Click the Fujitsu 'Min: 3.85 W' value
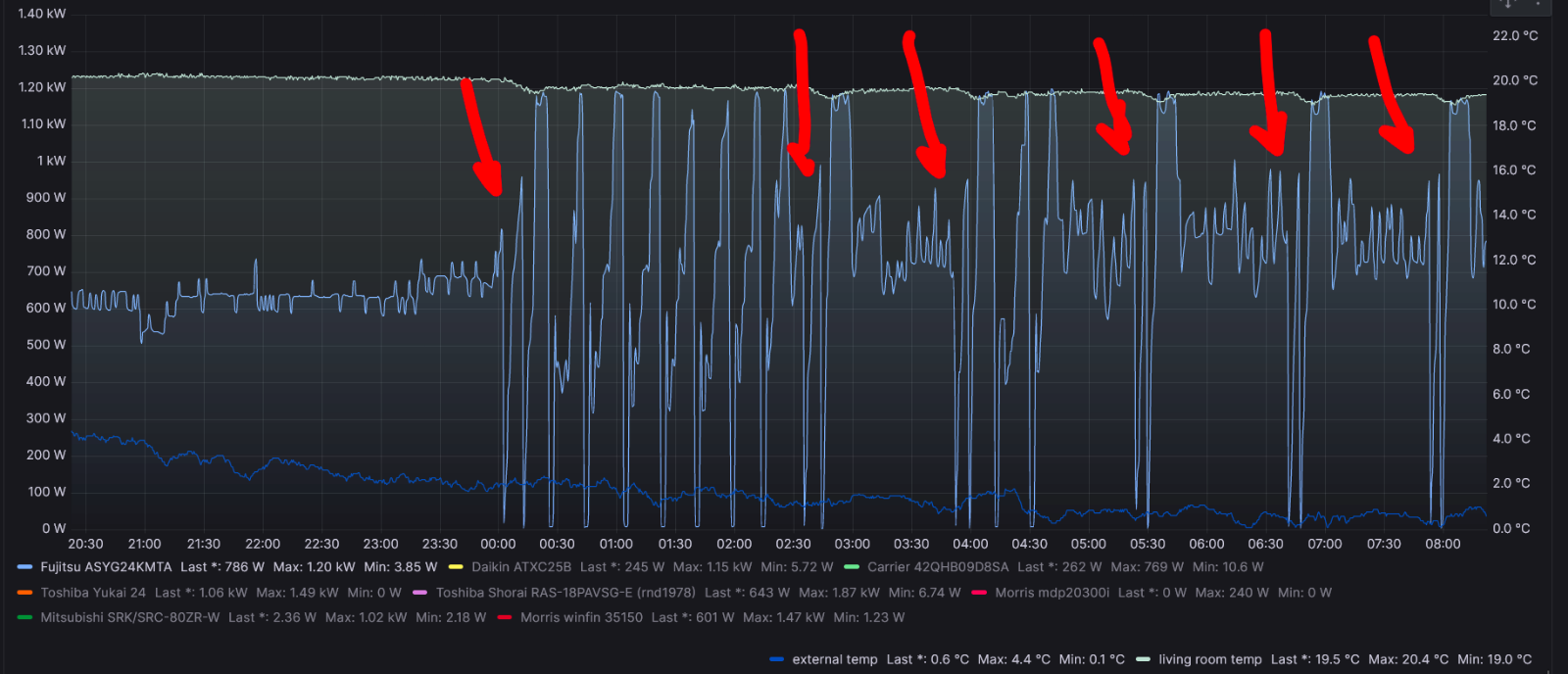The height and width of the screenshot is (674, 1568). click(x=400, y=567)
